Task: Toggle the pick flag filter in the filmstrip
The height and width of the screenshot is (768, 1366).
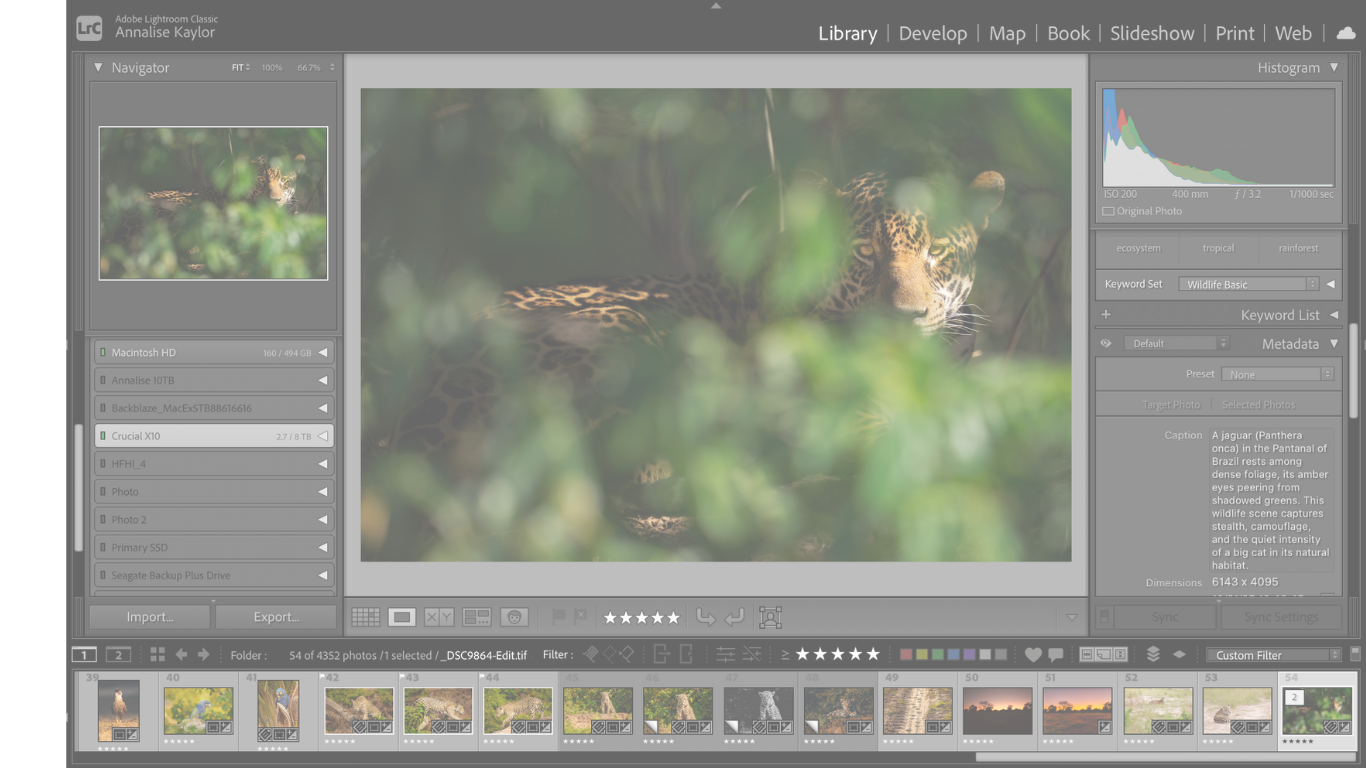Action: [590, 653]
